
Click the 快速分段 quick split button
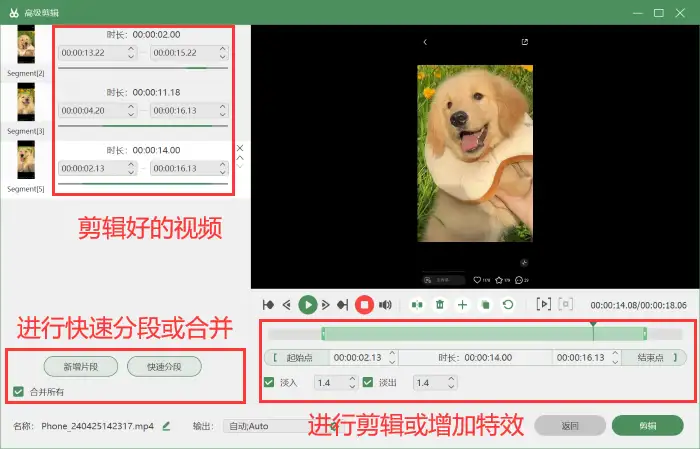coord(164,367)
